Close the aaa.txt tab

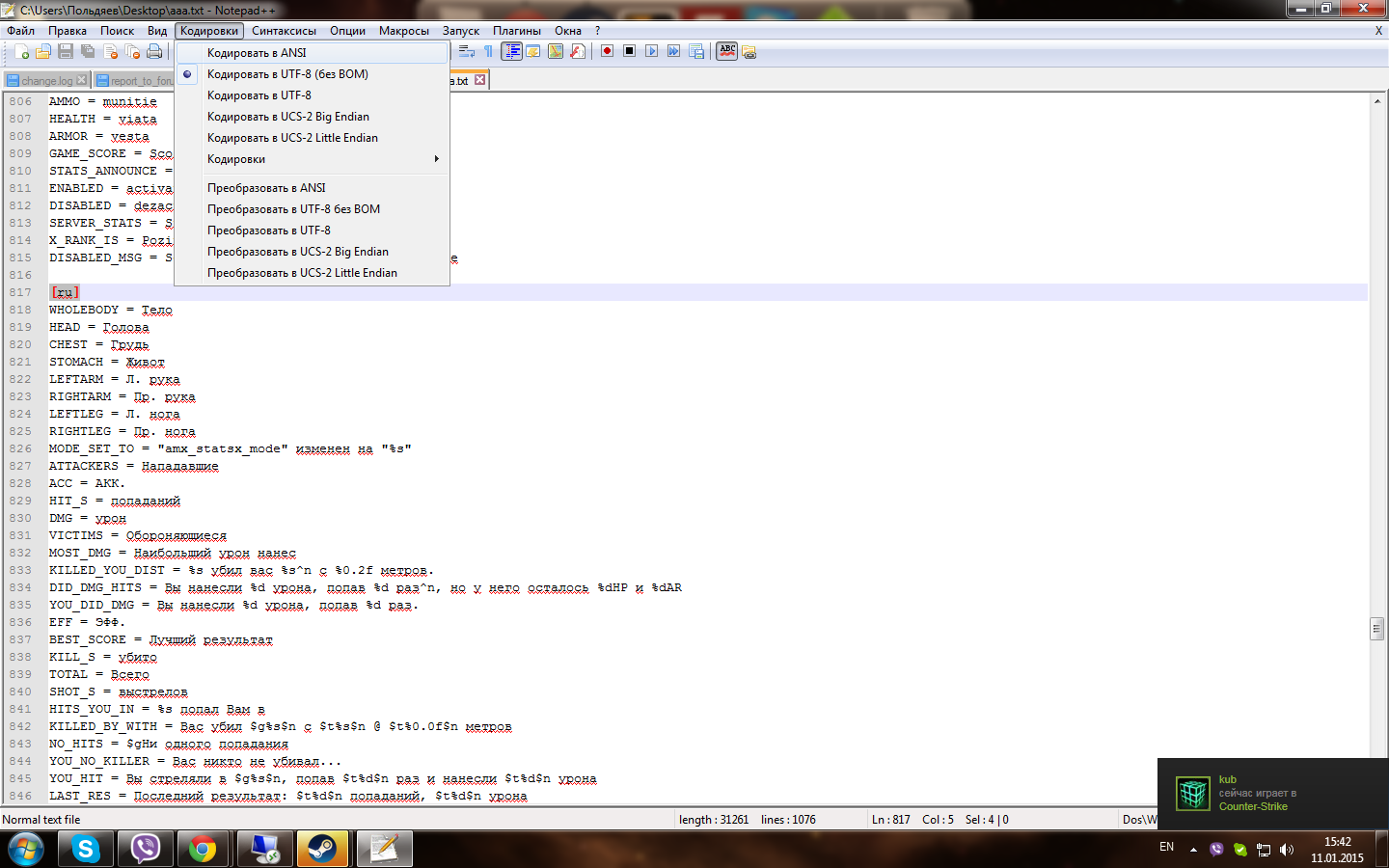coord(479,80)
